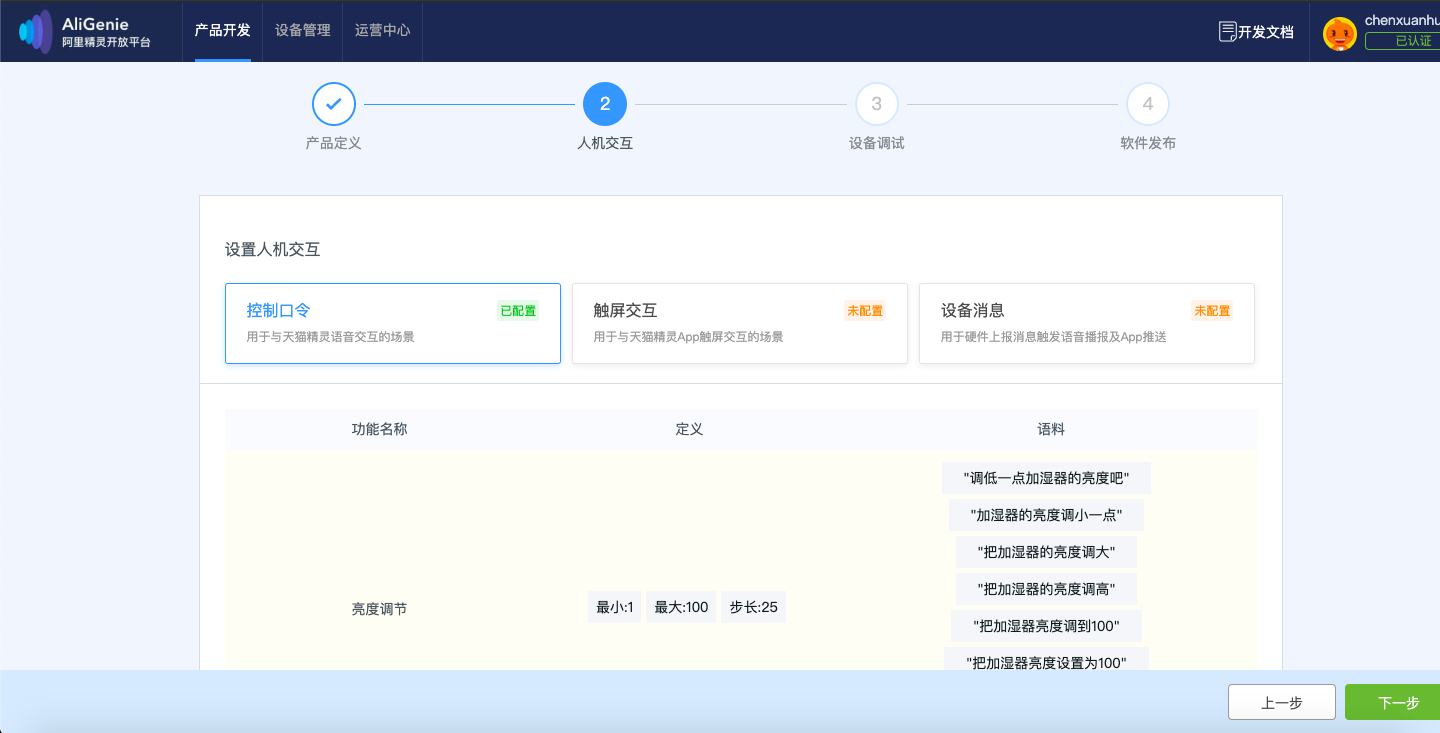Click the 最小:1 tag
1440x733 pixels.
(x=615, y=607)
